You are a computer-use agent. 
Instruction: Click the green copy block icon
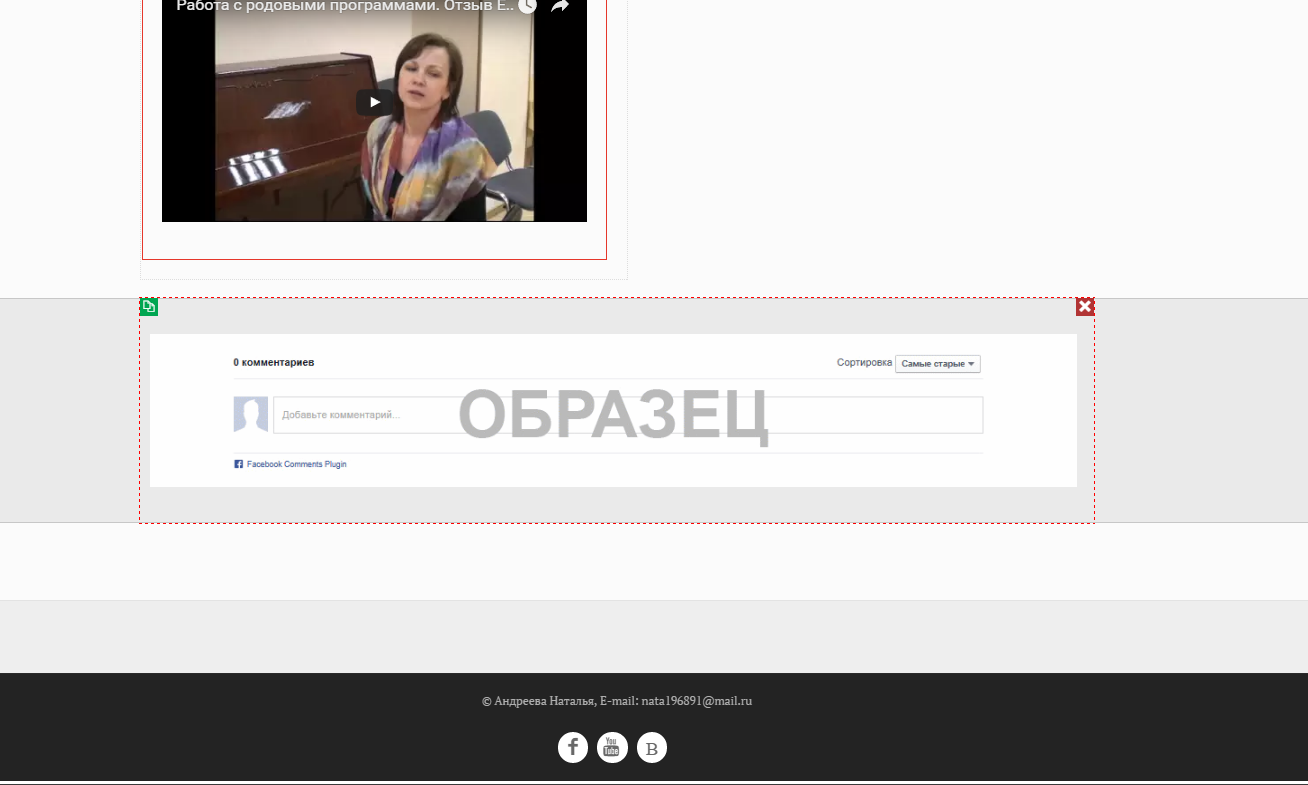(x=149, y=307)
